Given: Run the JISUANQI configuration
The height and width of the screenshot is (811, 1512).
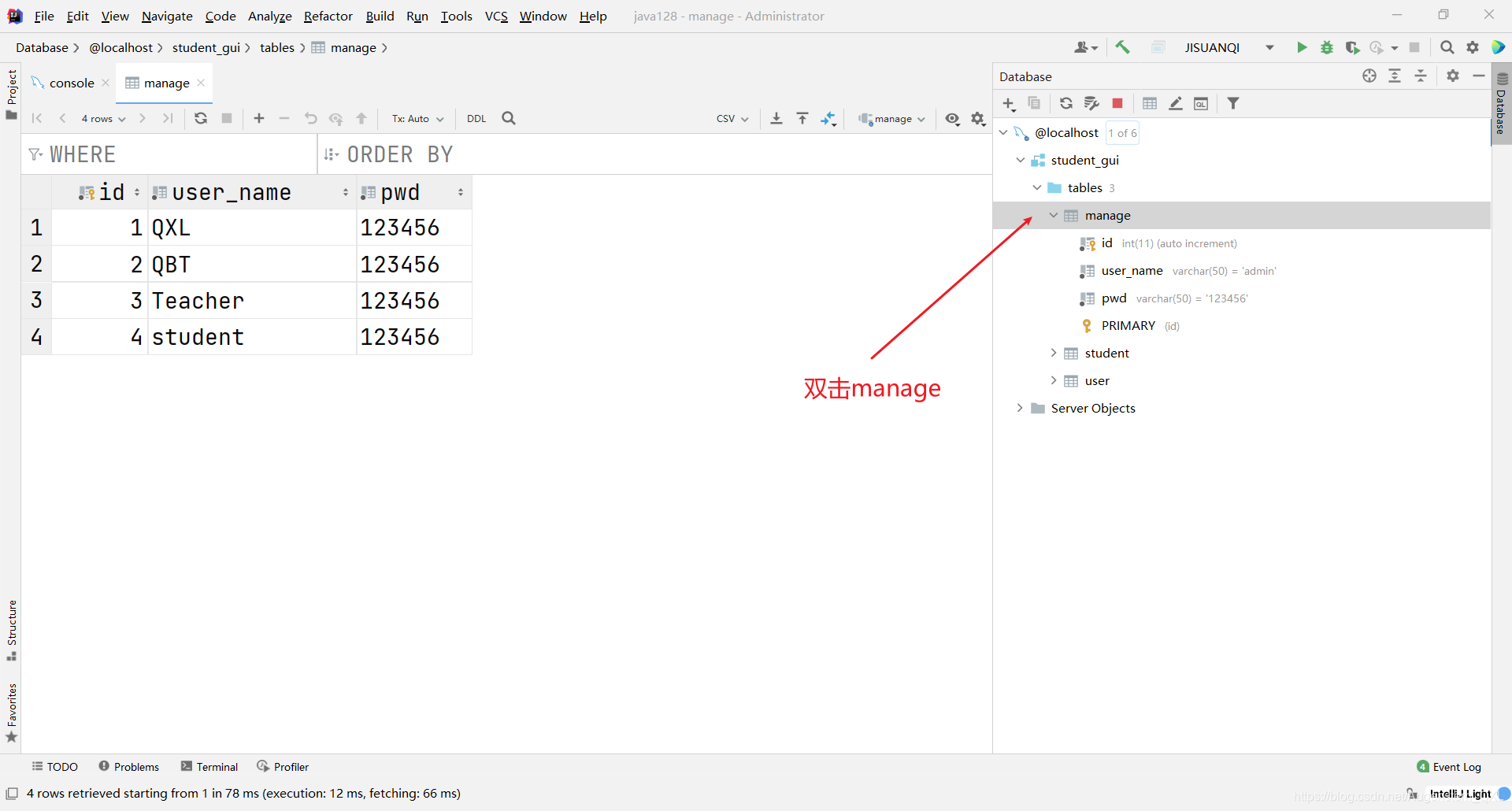Looking at the screenshot, I should (1302, 47).
